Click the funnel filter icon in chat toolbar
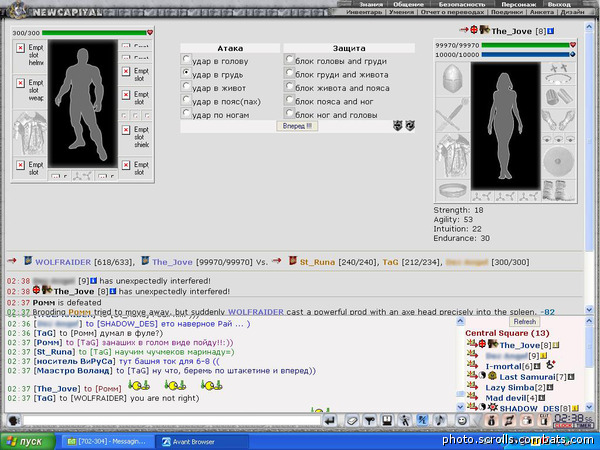Image resolution: width=600 pixels, height=450 pixels. (369, 421)
